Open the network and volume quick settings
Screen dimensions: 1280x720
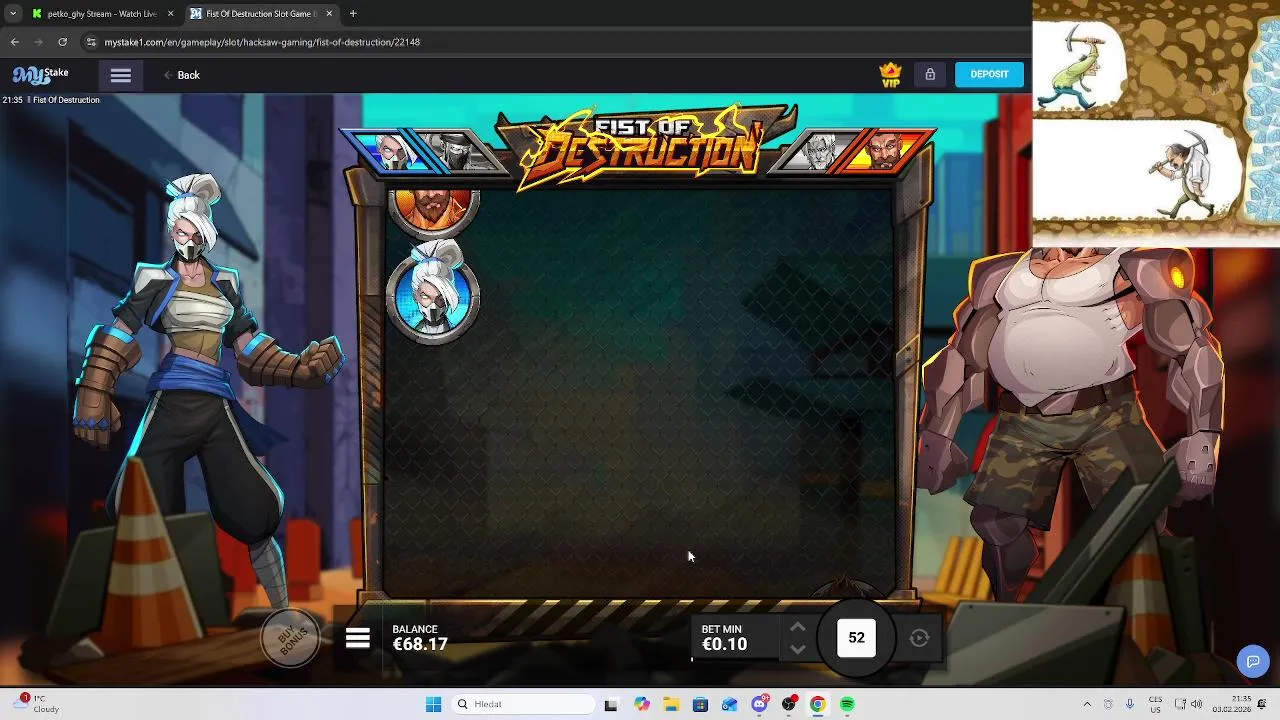(x=1190, y=704)
